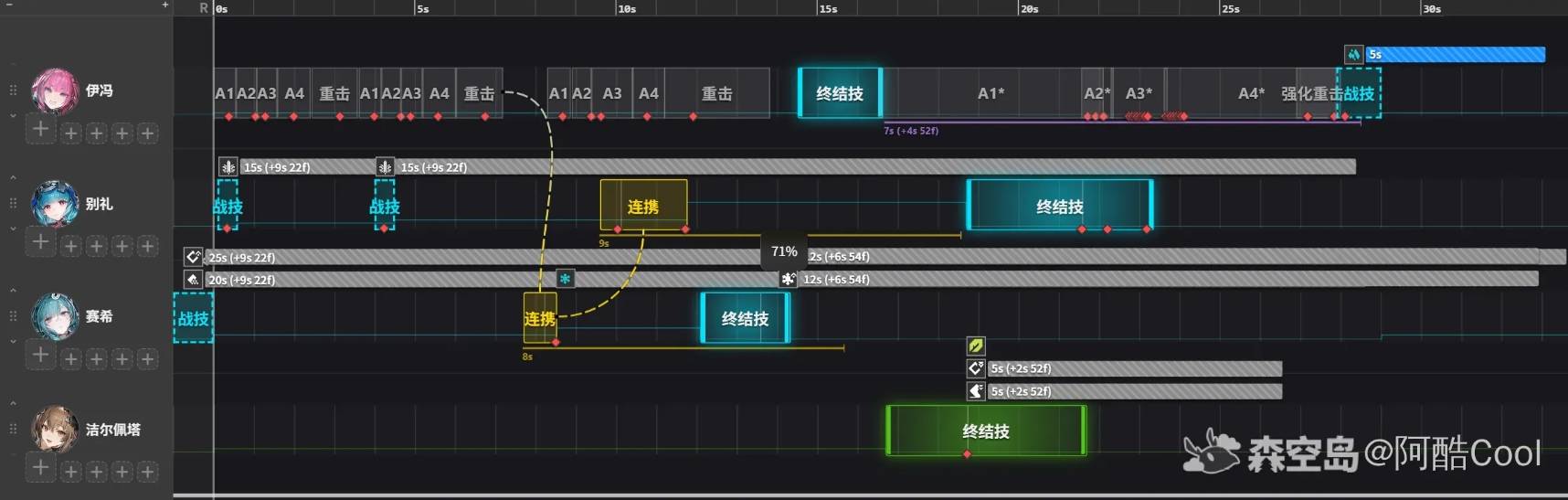Collapse 别礼's row with the up chevron

[13, 178]
